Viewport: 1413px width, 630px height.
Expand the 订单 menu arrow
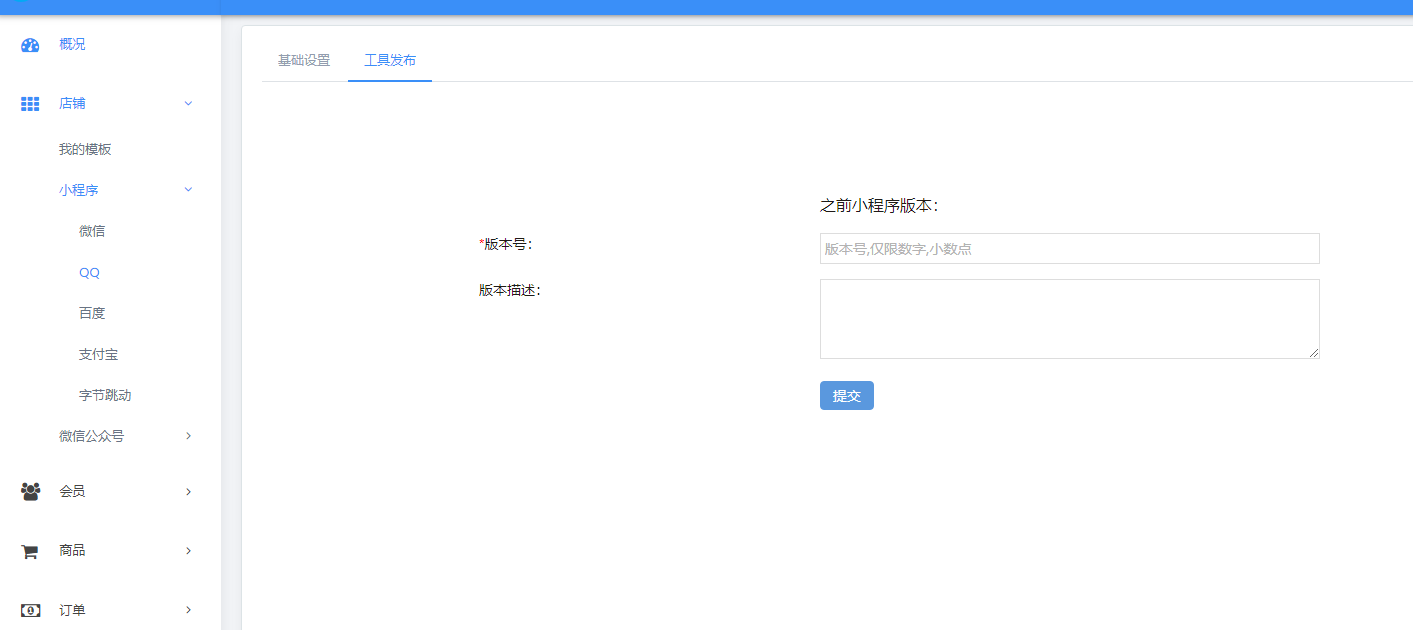pyautogui.click(x=188, y=610)
